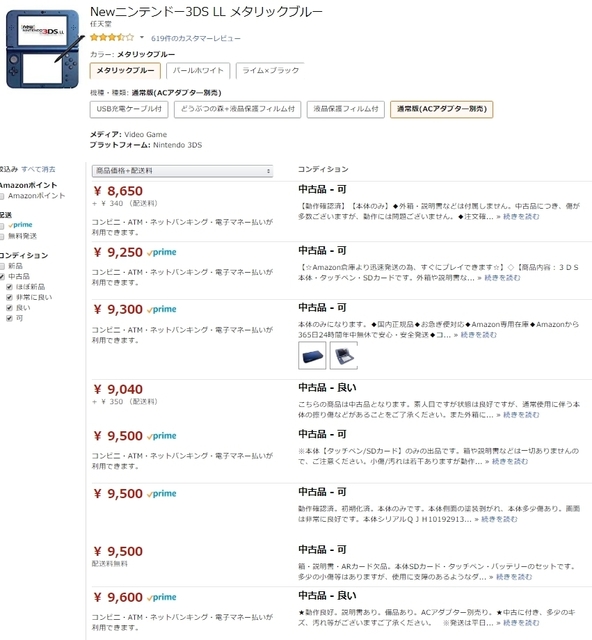Click prime badge beside ¥9,600
The width and height of the screenshot is (592, 640).
point(162,597)
